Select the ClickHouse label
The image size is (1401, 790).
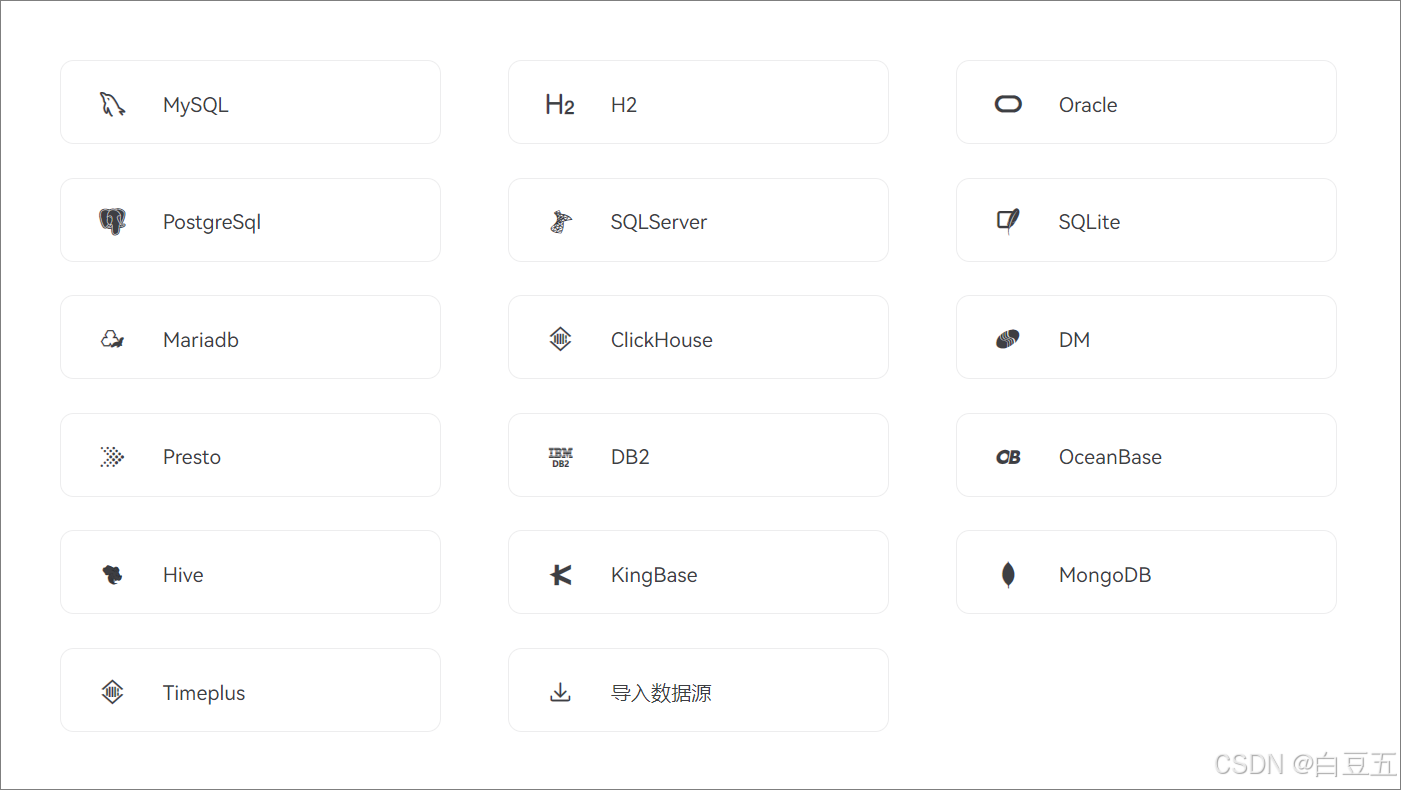click(x=662, y=340)
